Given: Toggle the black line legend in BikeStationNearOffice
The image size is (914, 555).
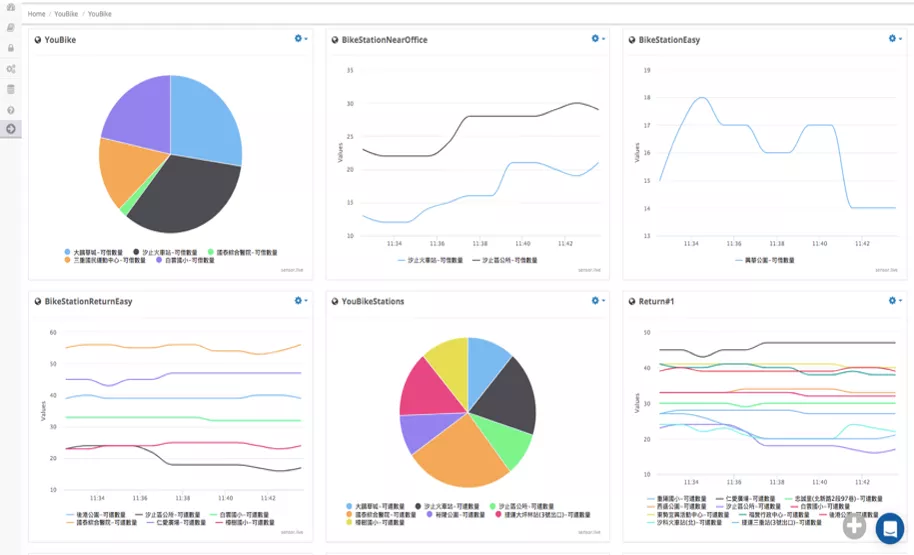Looking at the screenshot, I should click(505, 260).
